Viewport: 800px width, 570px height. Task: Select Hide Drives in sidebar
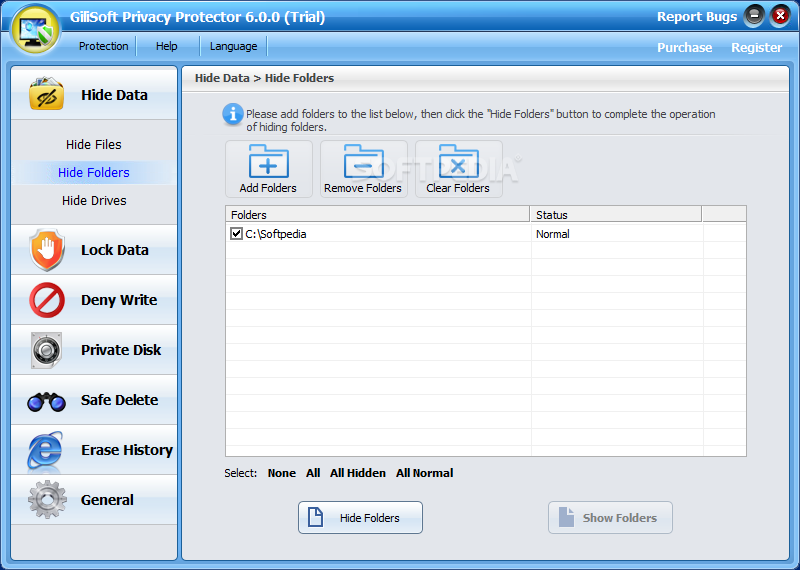(x=94, y=201)
